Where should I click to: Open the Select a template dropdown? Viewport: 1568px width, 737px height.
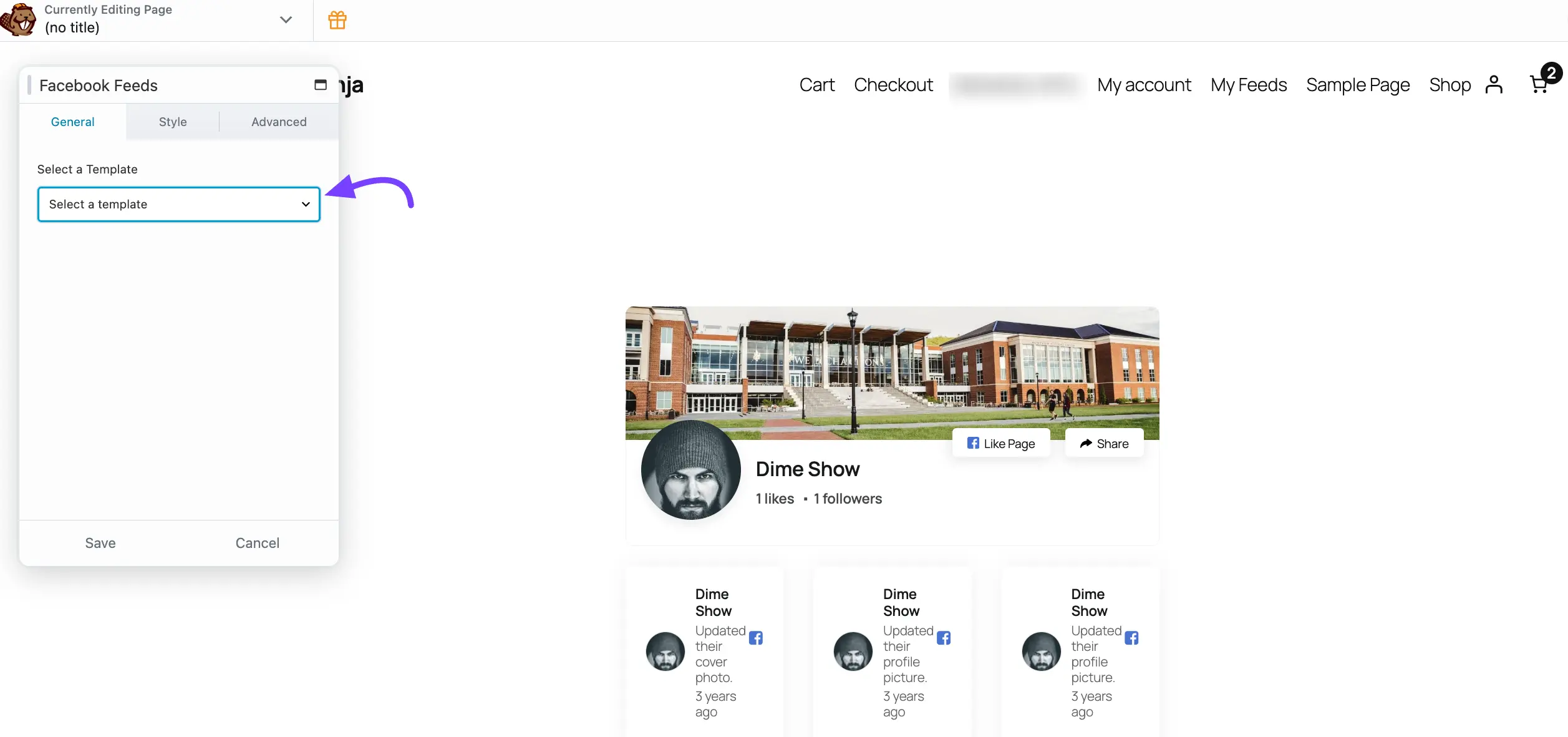point(179,204)
